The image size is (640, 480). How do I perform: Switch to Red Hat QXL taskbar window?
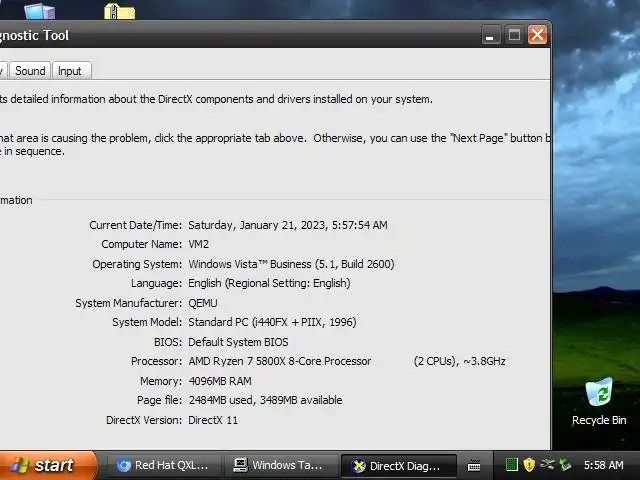point(164,465)
